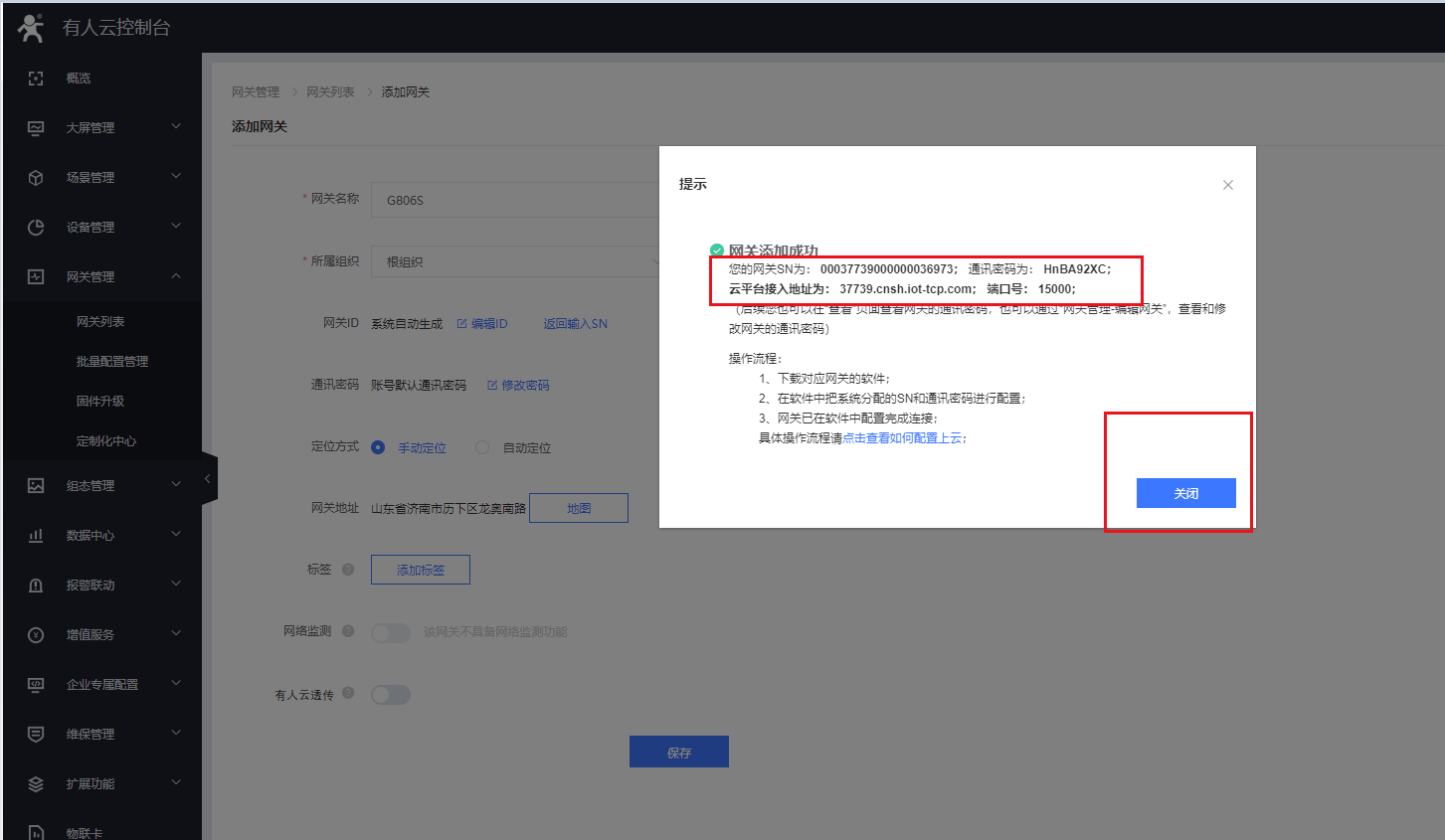The image size is (1445, 840).
Task: Click the 组态管理 image icon
Action: [x=36, y=486]
